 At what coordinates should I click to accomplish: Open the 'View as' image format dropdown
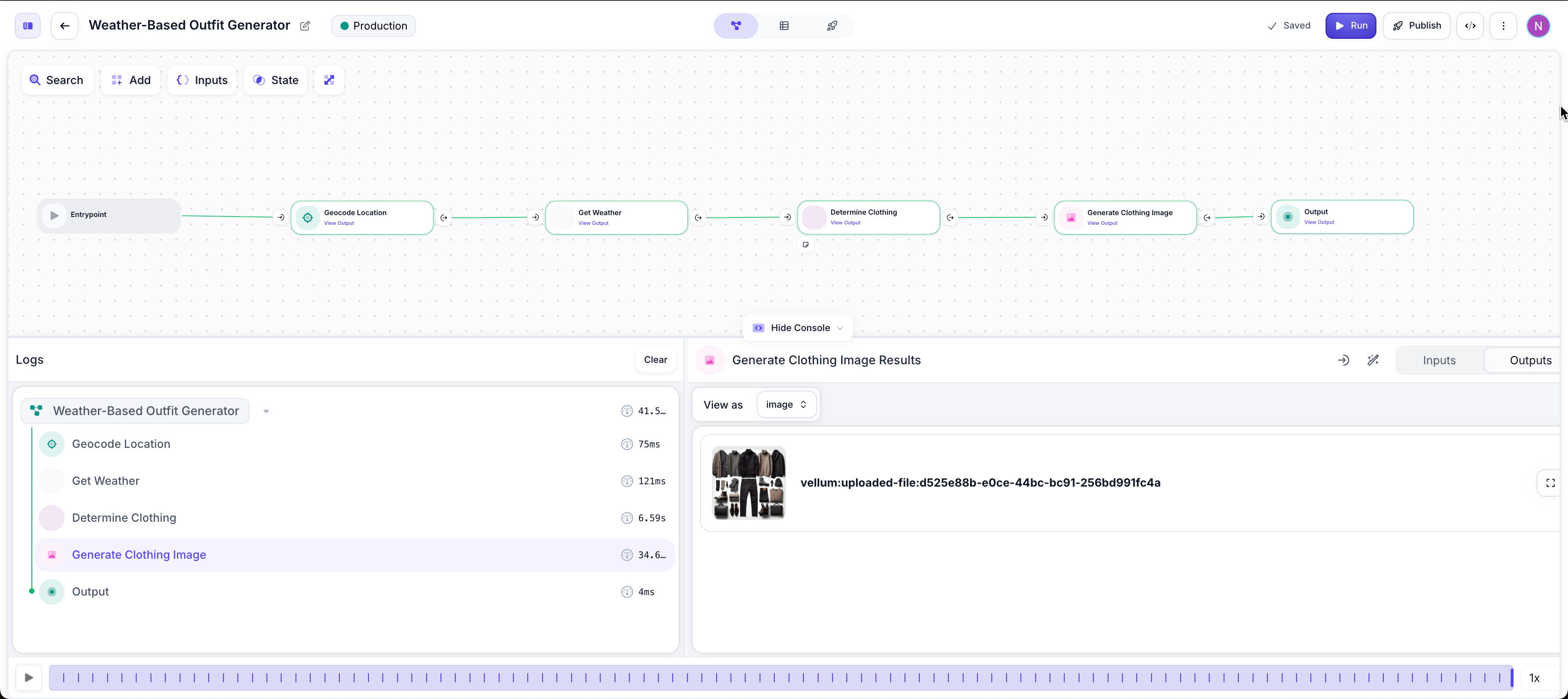pyautogui.click(x=786, y=404)
